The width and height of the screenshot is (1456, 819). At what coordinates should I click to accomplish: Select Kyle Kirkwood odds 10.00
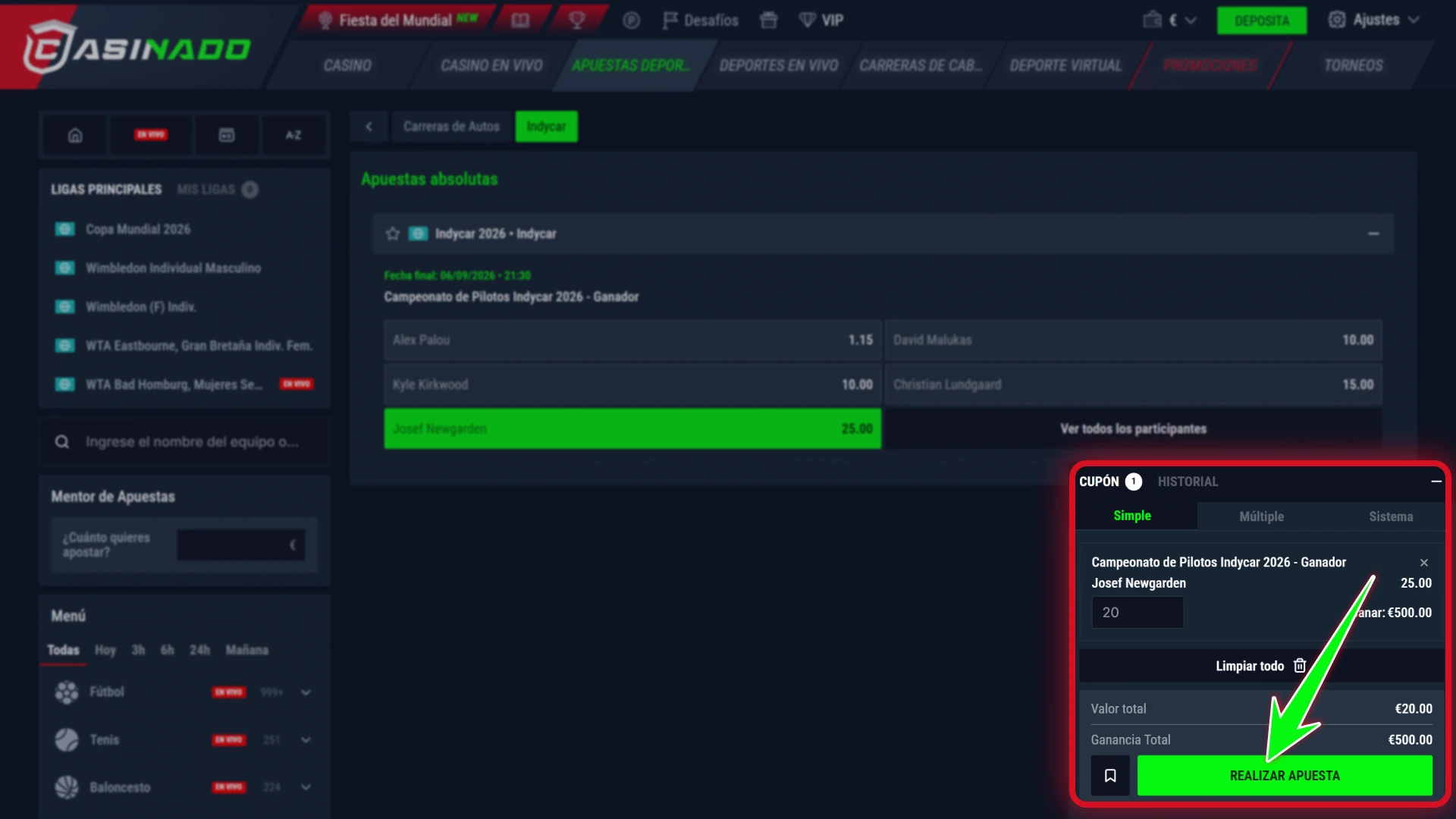(x=632, y=384)
